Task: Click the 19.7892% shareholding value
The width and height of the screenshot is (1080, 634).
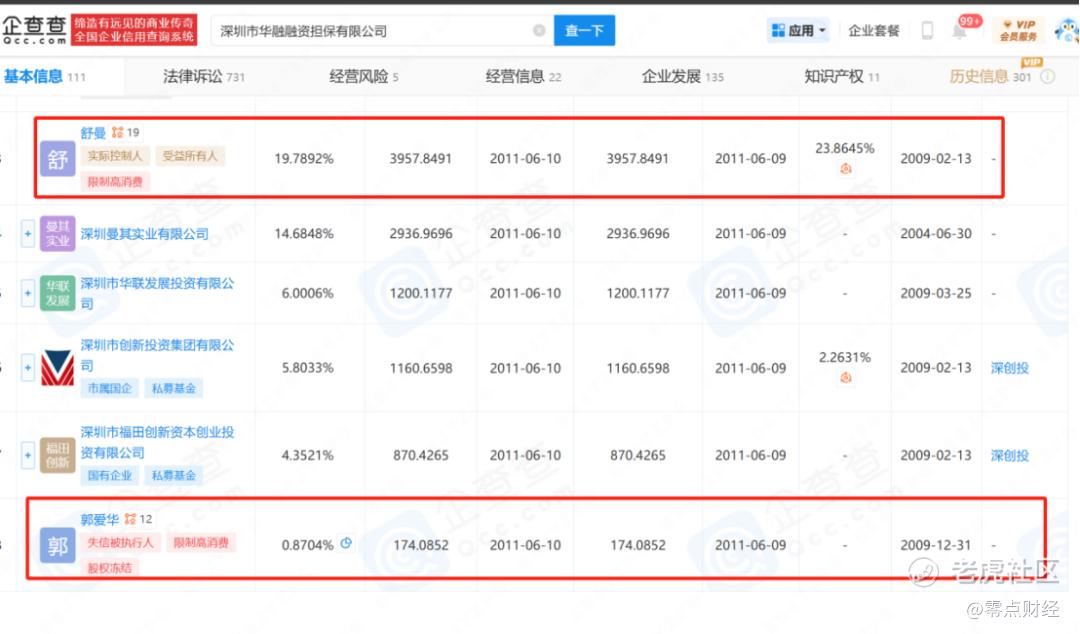Action: [304, 158]
